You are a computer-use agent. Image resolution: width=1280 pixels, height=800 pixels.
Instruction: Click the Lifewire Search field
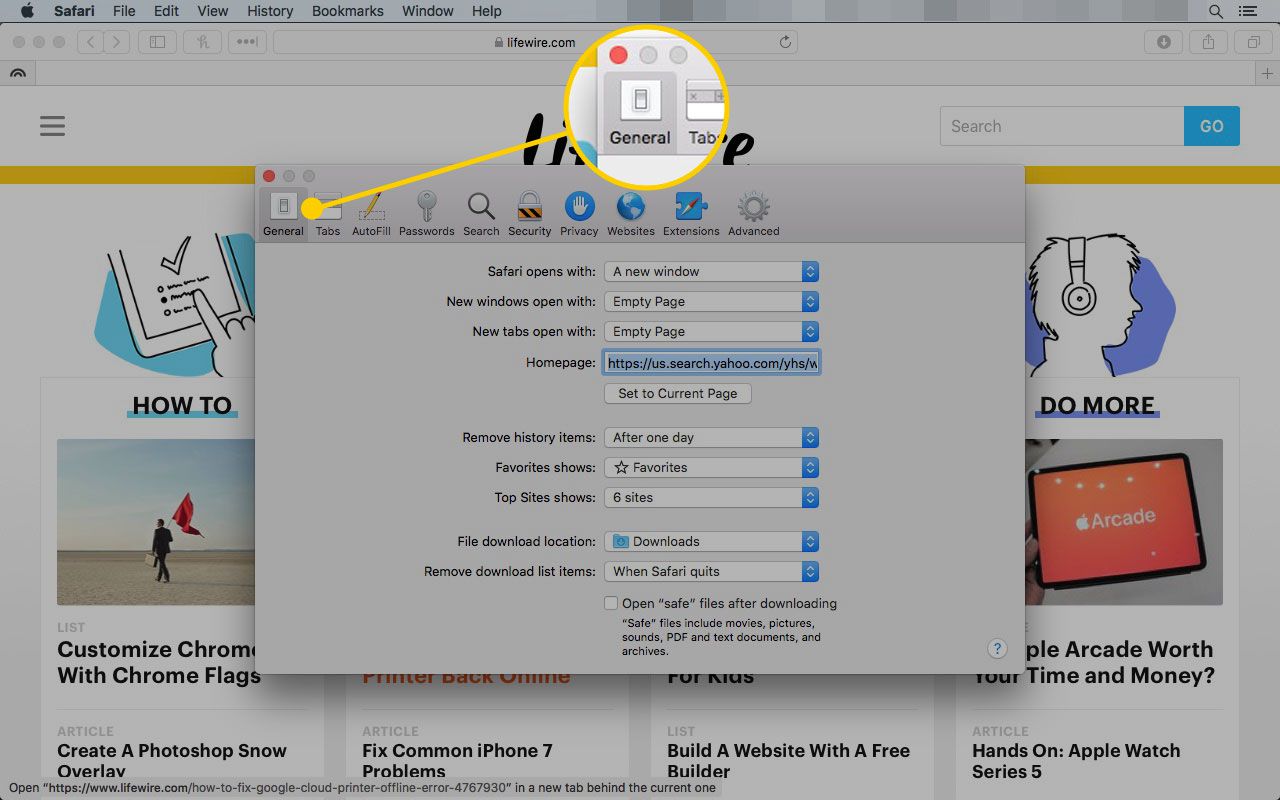pyautogui.click(x=1062, y=126)
